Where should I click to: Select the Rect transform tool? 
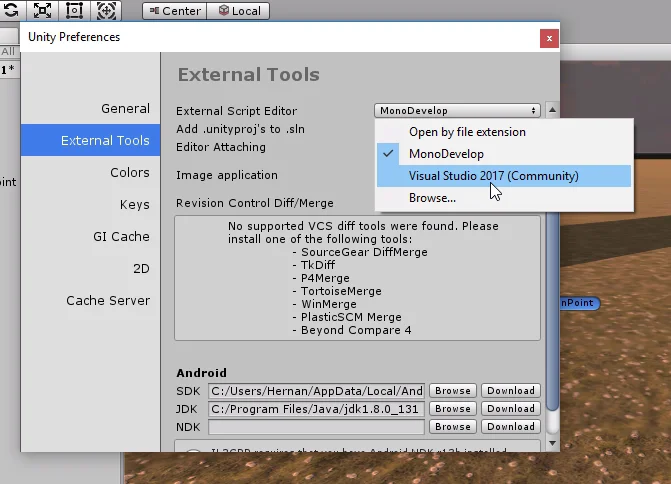pos(74,10)
